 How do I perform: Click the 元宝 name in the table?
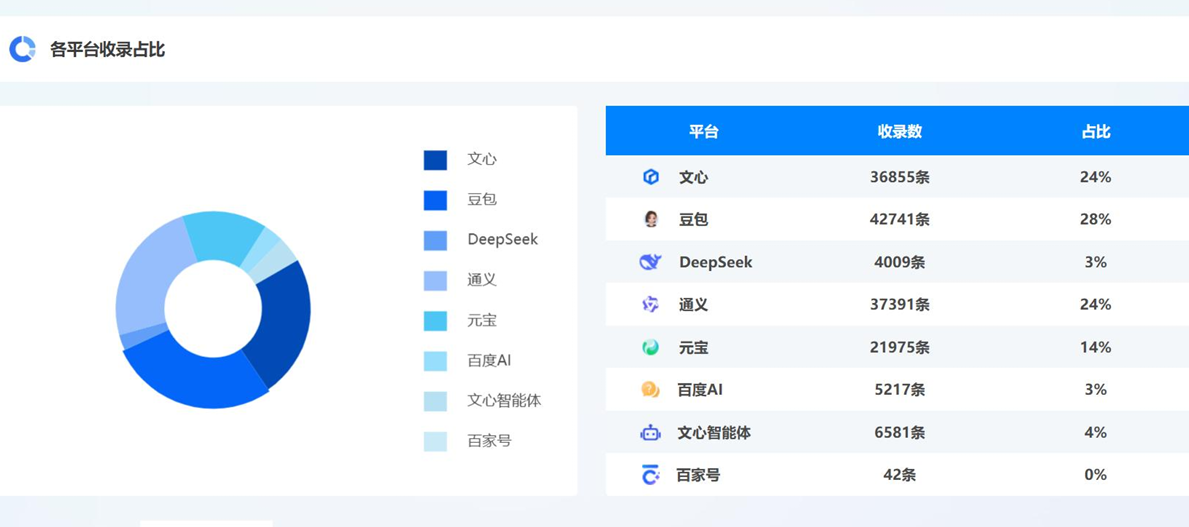[x=693, y=347]
